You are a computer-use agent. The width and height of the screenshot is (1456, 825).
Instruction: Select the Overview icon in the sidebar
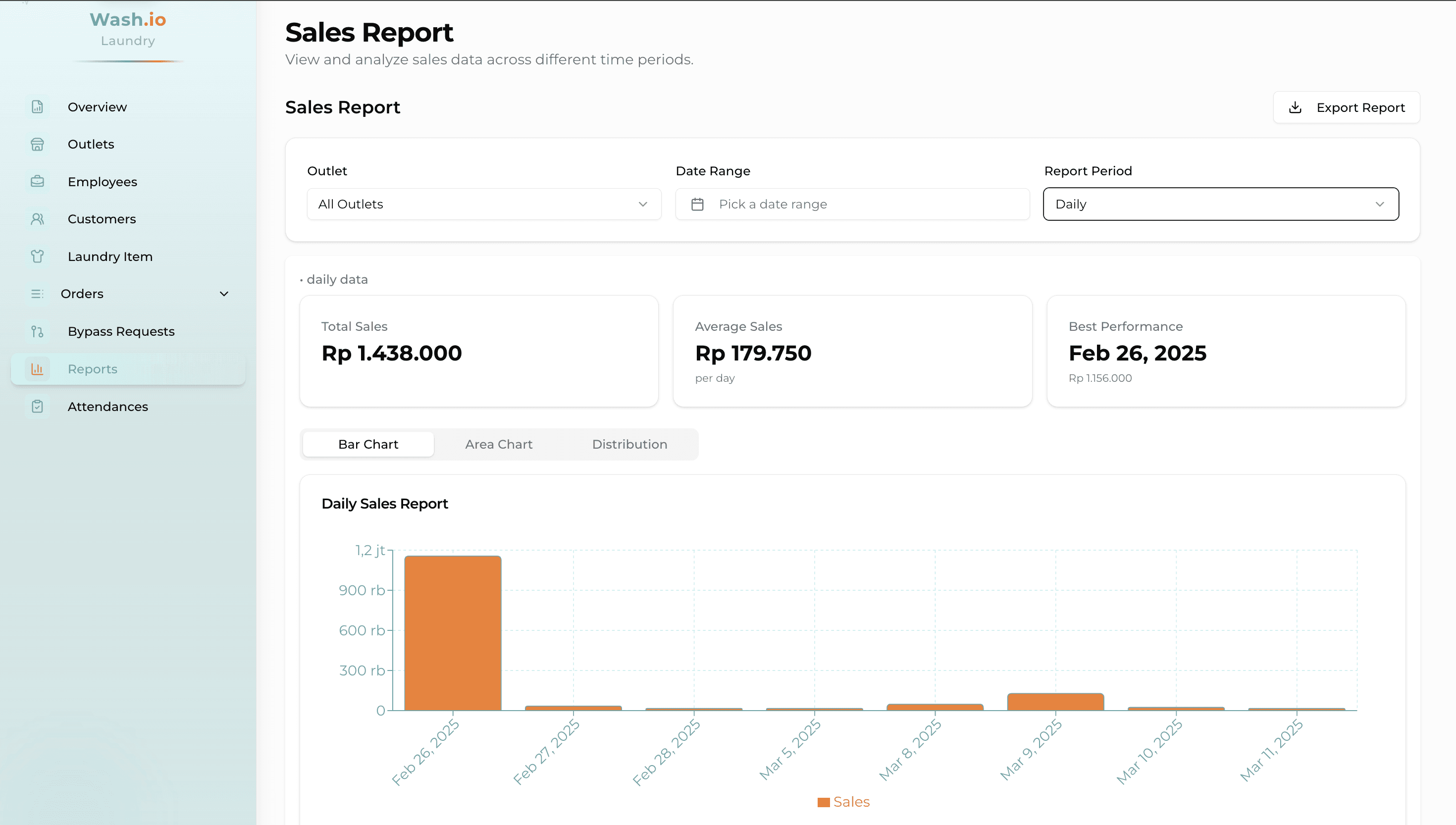[x=37, y=106]
